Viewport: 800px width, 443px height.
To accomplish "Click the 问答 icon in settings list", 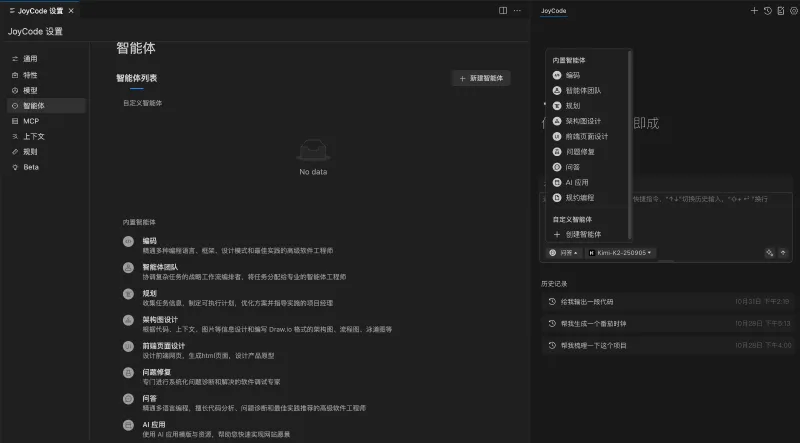I will (128, 399).
